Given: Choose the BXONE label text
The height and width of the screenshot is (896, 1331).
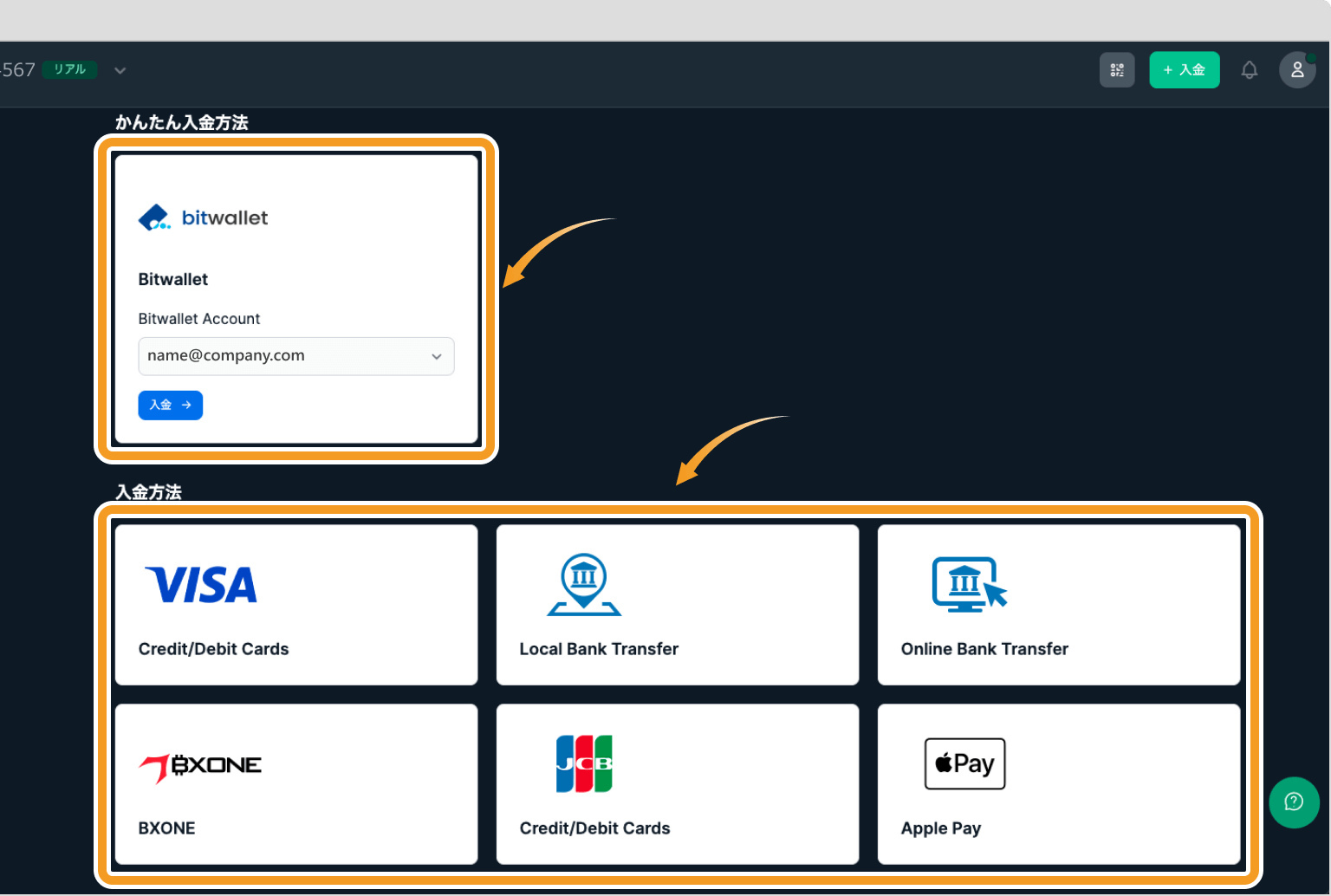Looking at the screenshot, I should (167, 828).
